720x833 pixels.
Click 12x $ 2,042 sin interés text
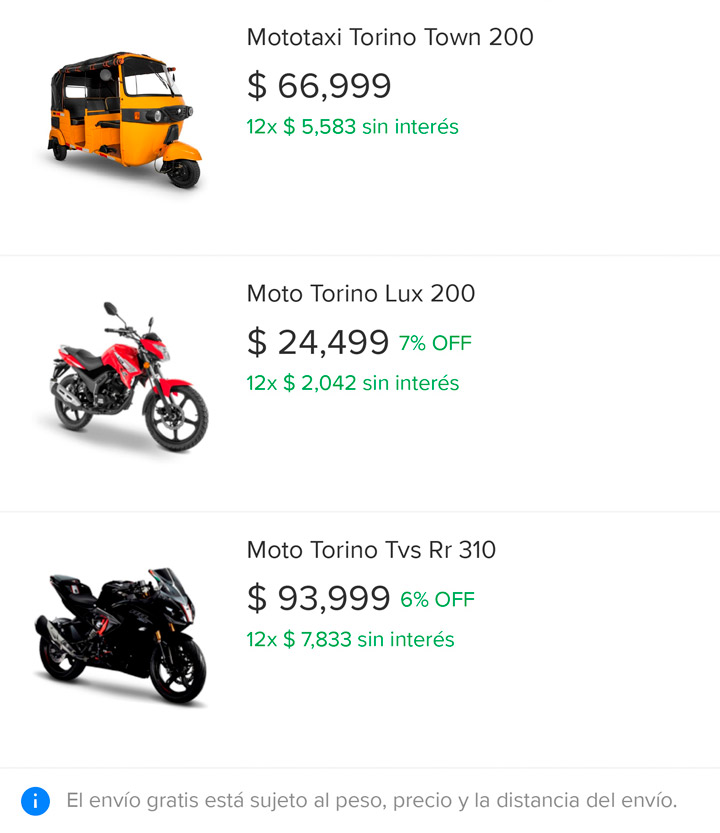coord(352,383)
